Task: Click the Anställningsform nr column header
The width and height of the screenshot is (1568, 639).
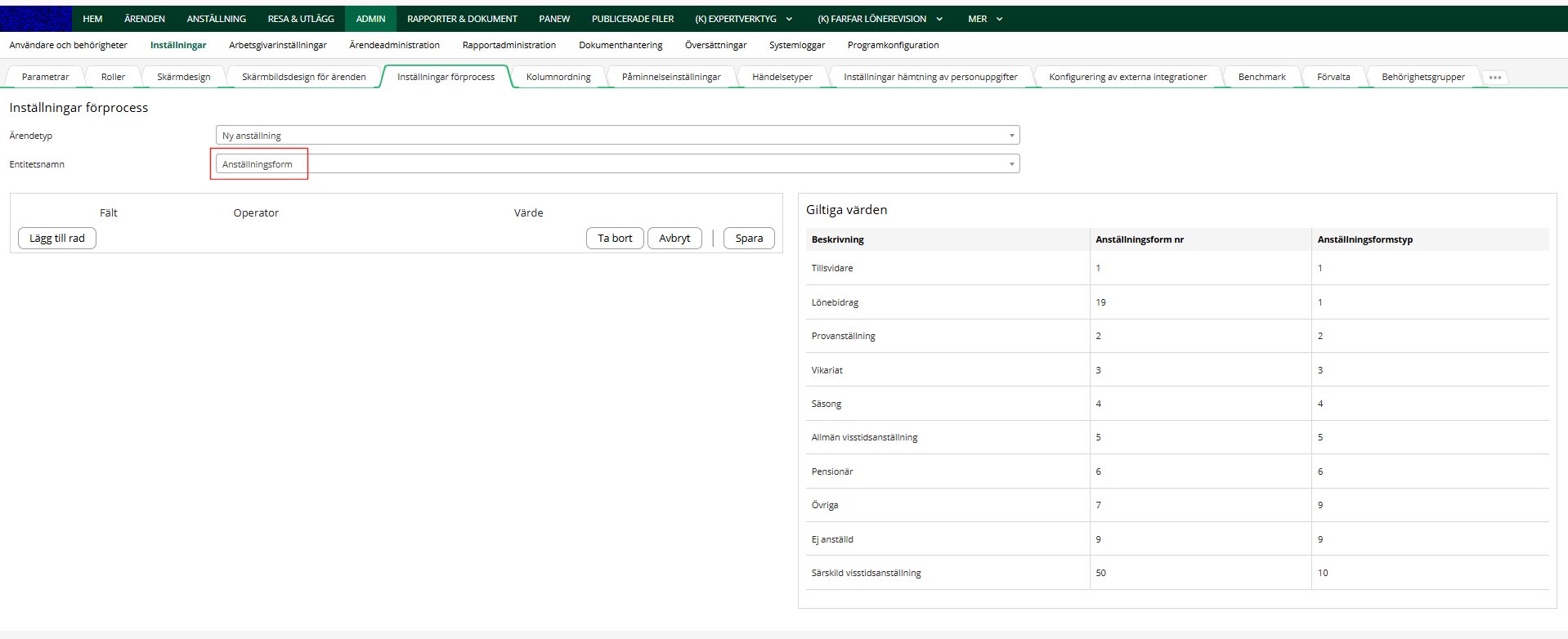Action: (x=1140, y=239)
